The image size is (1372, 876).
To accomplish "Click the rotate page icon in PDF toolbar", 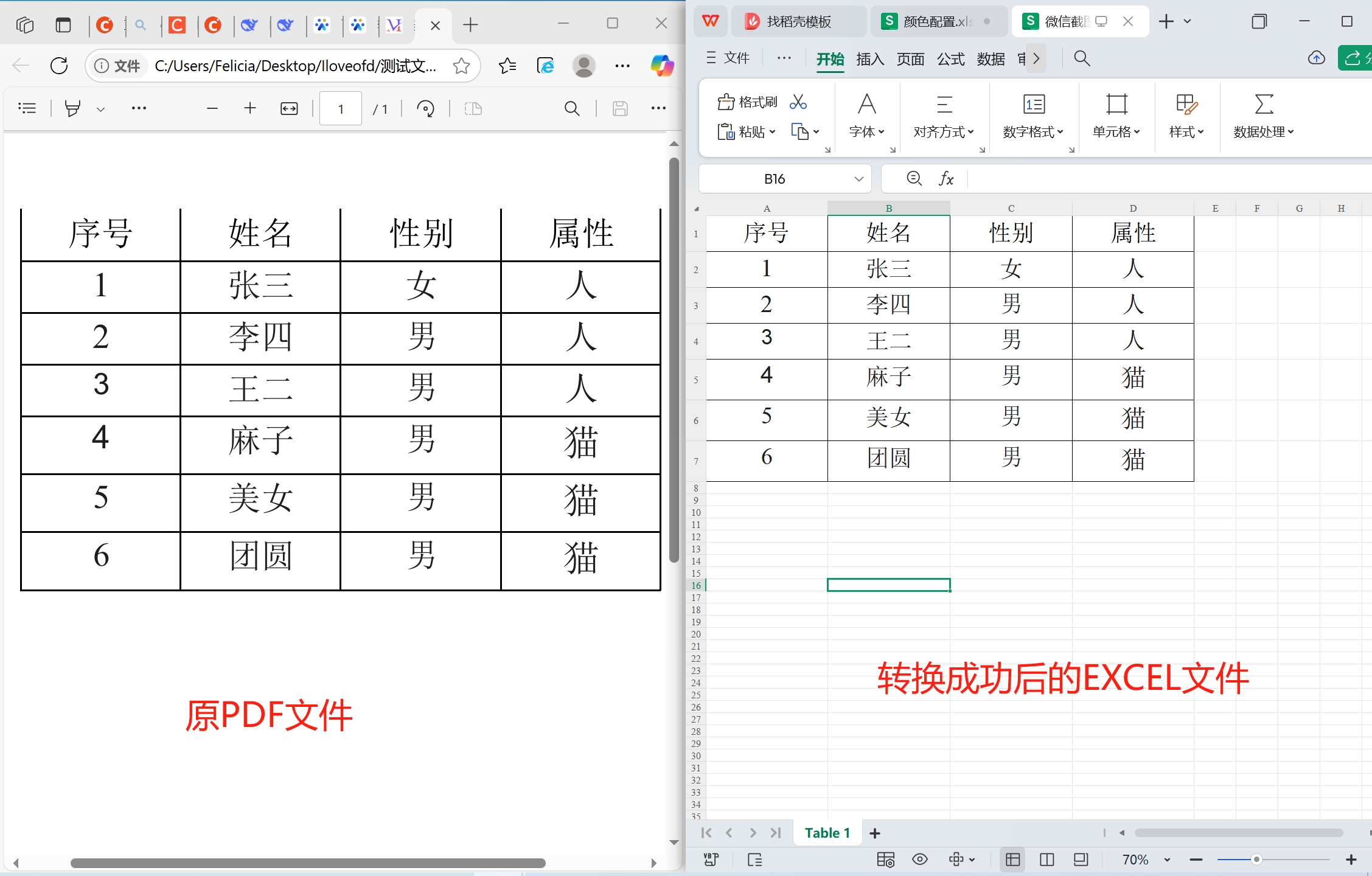I will pyautogui.click(x=425, y=109).
